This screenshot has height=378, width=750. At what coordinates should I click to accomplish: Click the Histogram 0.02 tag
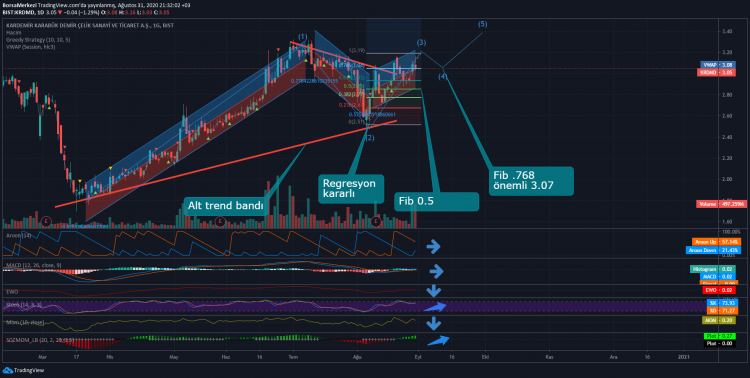tap(714, 269)
